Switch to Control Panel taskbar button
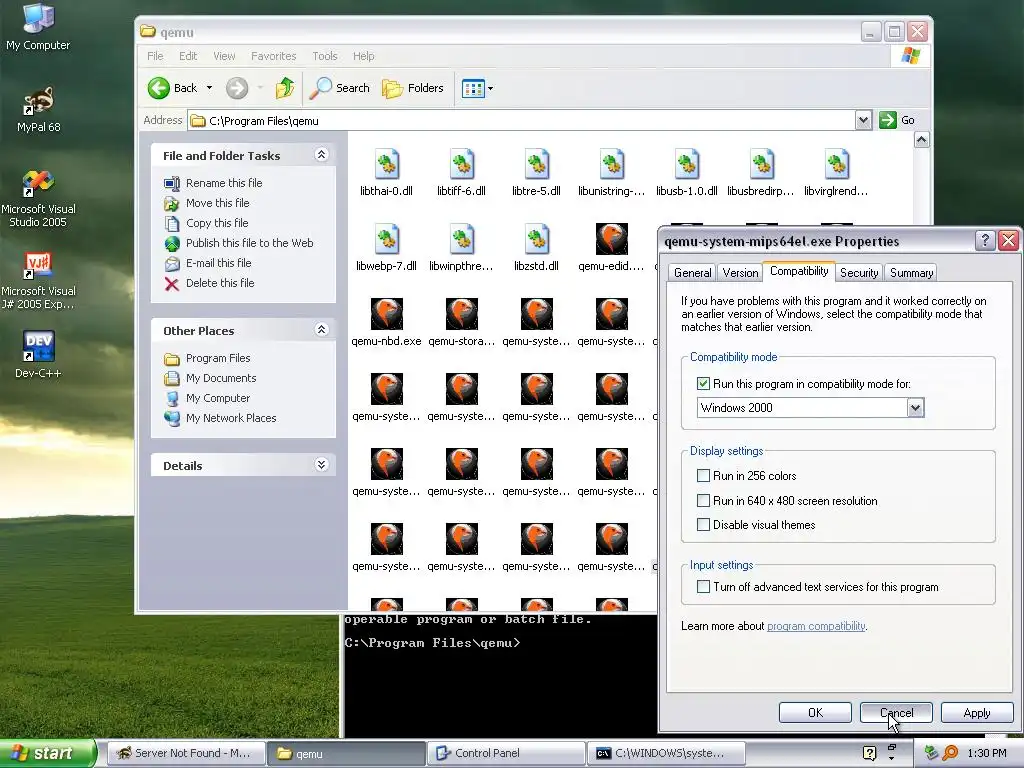The width and height of the screenshot is (1024, 768). (506, 753)
